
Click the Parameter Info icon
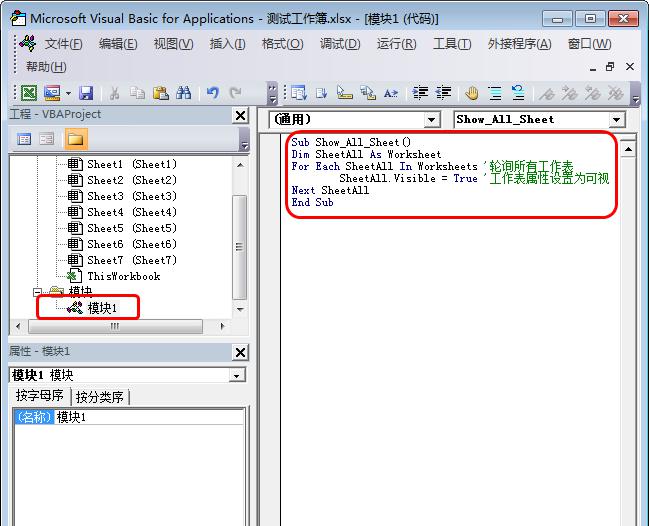click(x=368, y=93)
